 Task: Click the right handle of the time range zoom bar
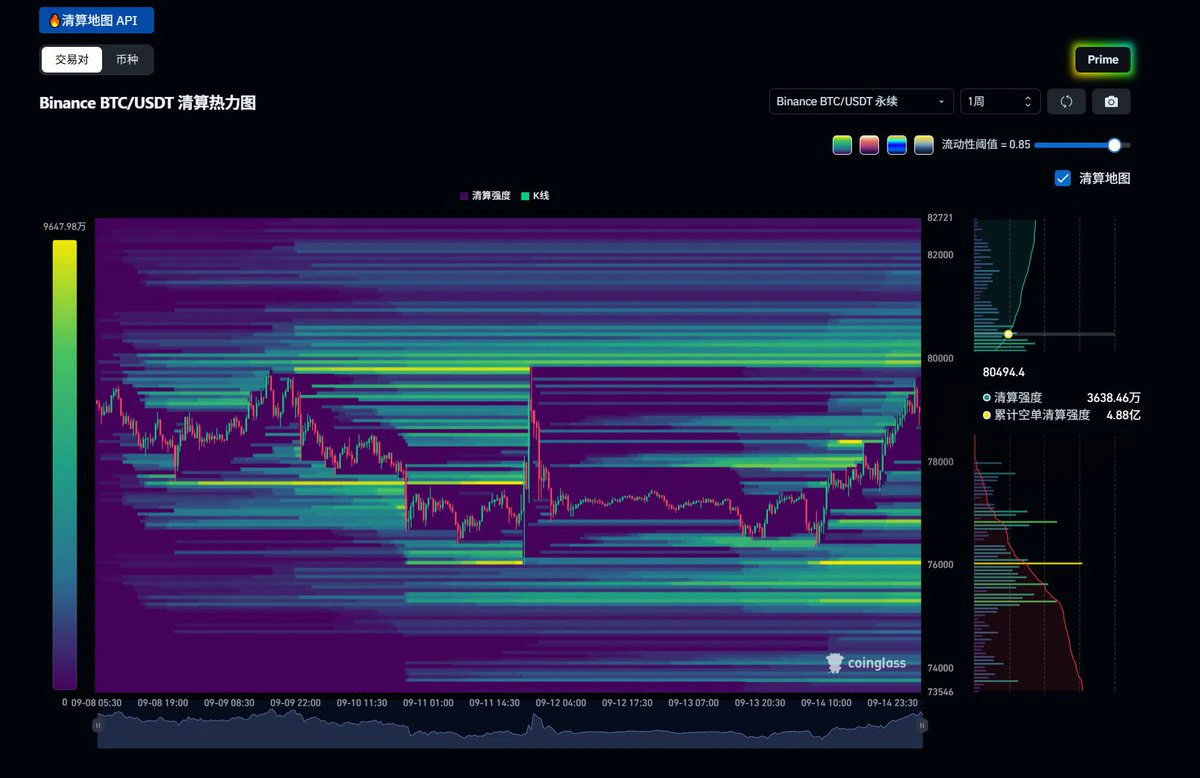pyautogui.click(x=922, y=725)
